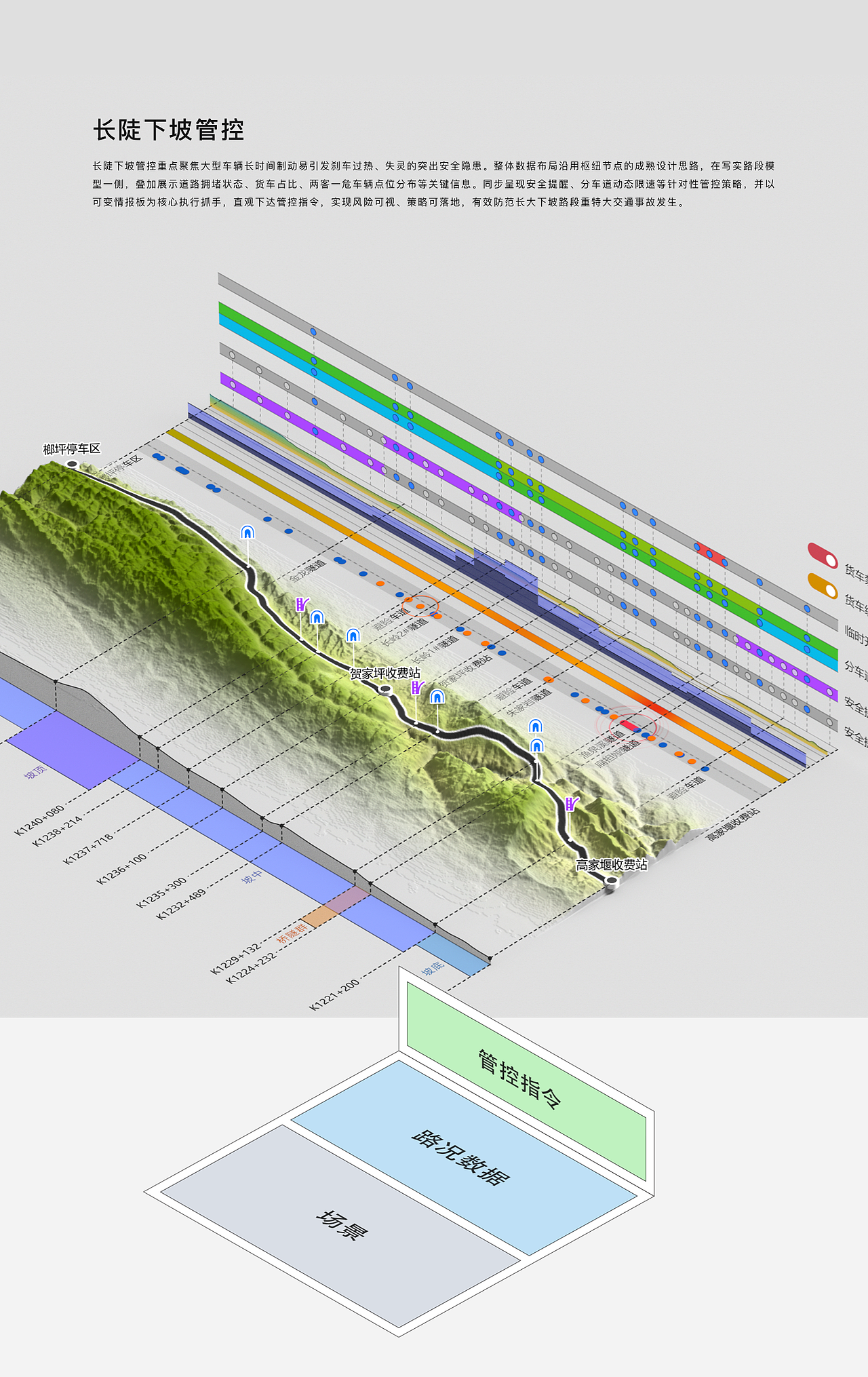Click the 榔坪停车区 white map label
Image resolution: width=868 pixels, height=1377 pixels.
[x=72, y=448]
